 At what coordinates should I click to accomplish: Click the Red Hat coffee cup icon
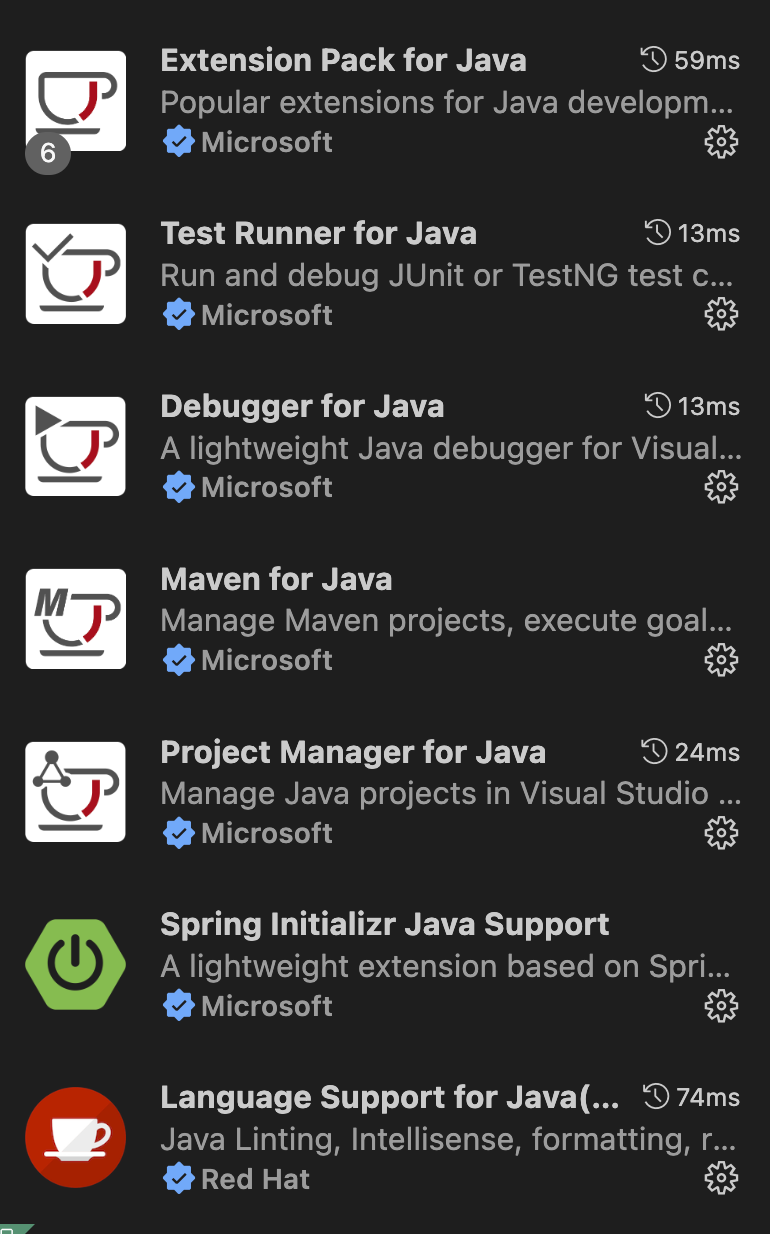pos(75,1137)
